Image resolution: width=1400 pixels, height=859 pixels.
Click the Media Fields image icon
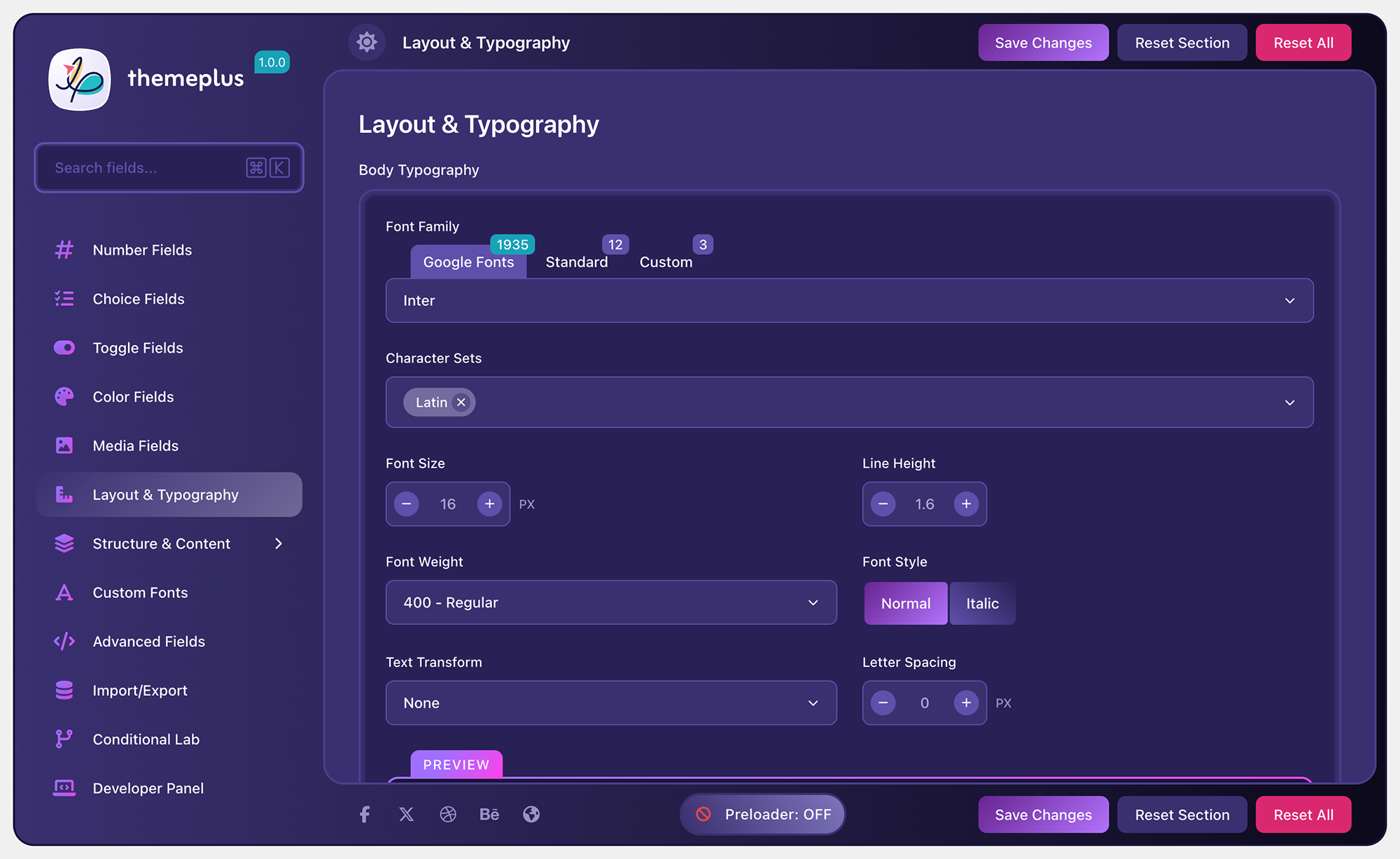click(64, 446)
